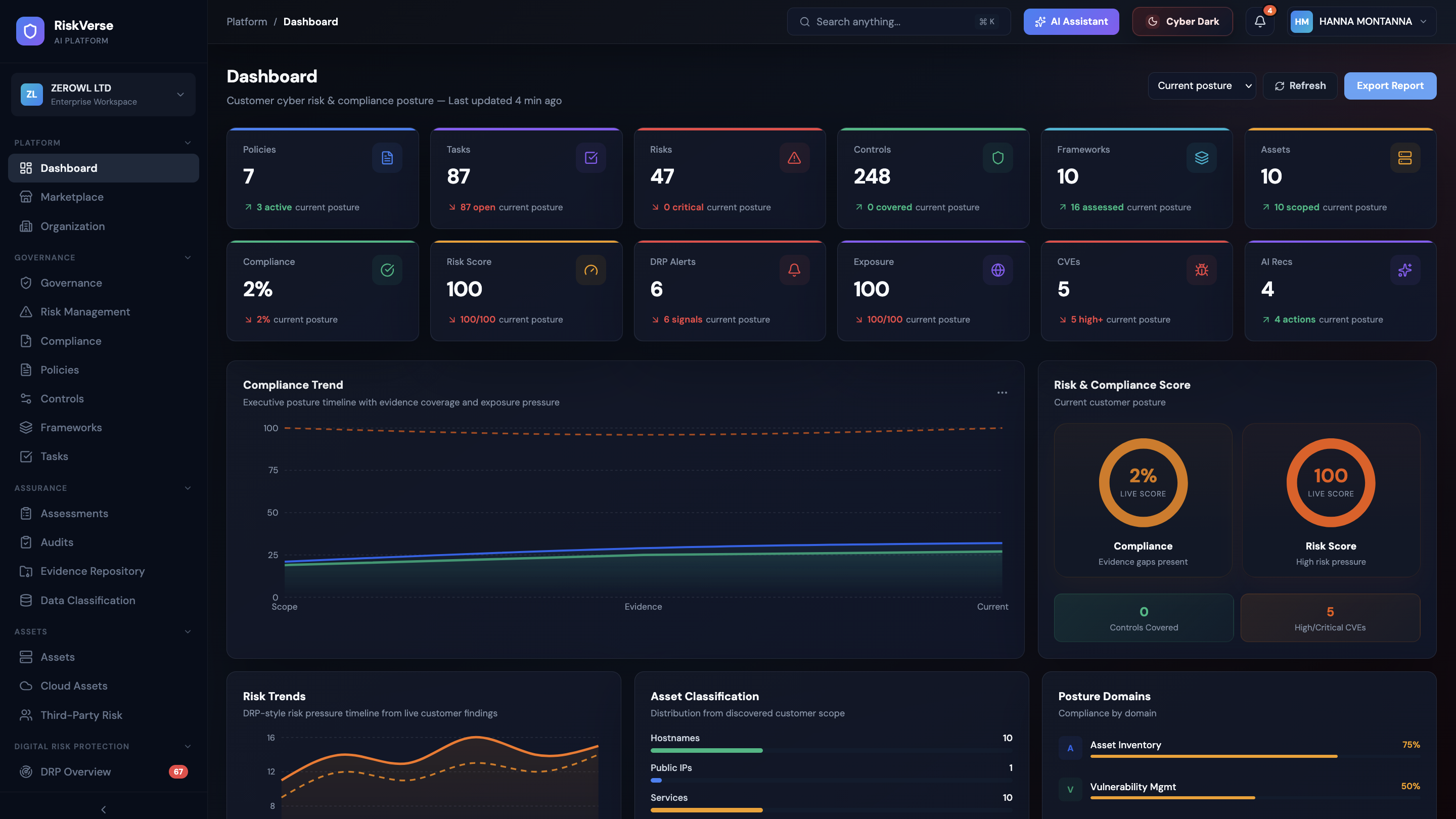Click the AI Recs card sparkle icon
Image resolution: width=1456 pixels, height=819 pixels.
pos(1404,270)
